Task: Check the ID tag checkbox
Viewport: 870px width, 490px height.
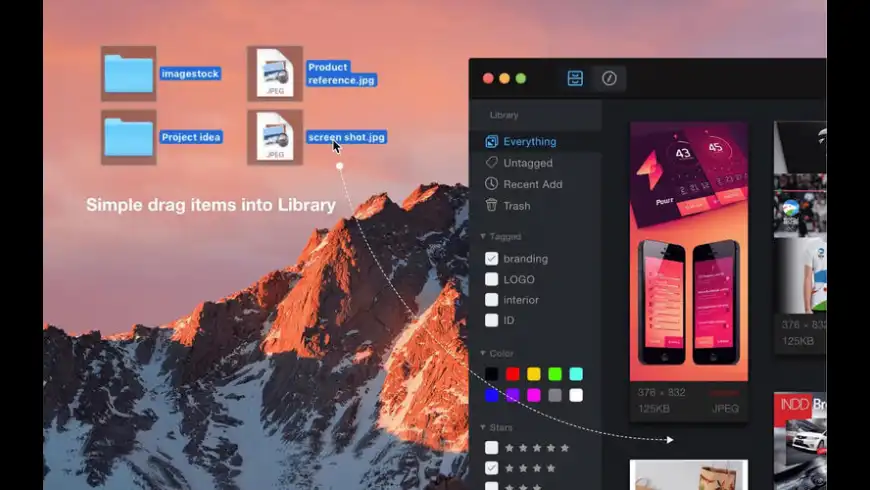Action: click(x=492, y=320)
